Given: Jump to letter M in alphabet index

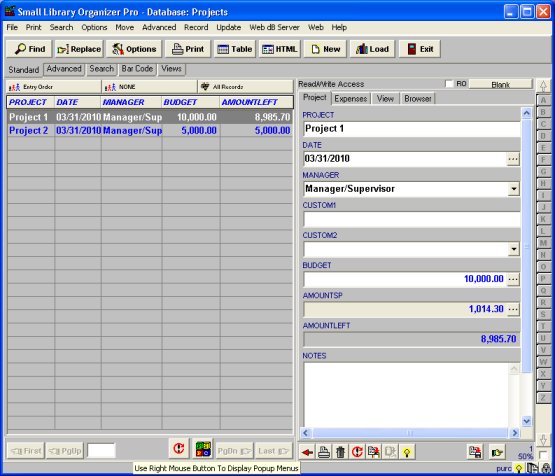Looking at the screenshot, I should pyautogui.click(x=543, y=243).
